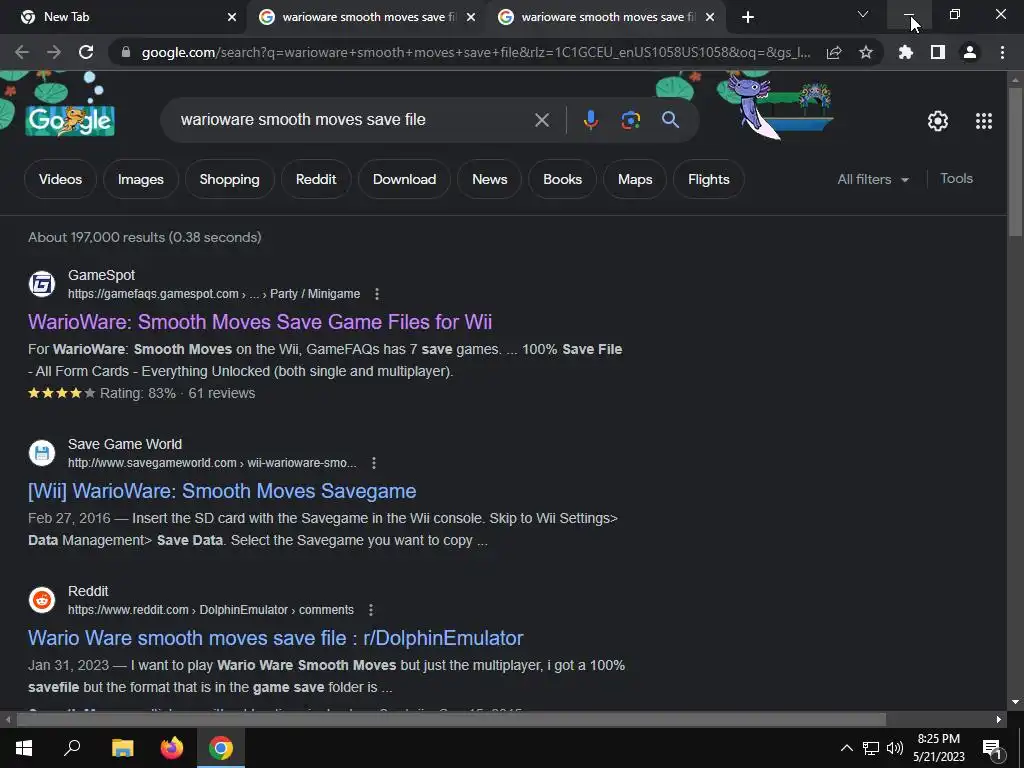The height and width of the screenshot is (768, 1024).
Task: Open Google quick settings gear
Action: pos(938,121)
